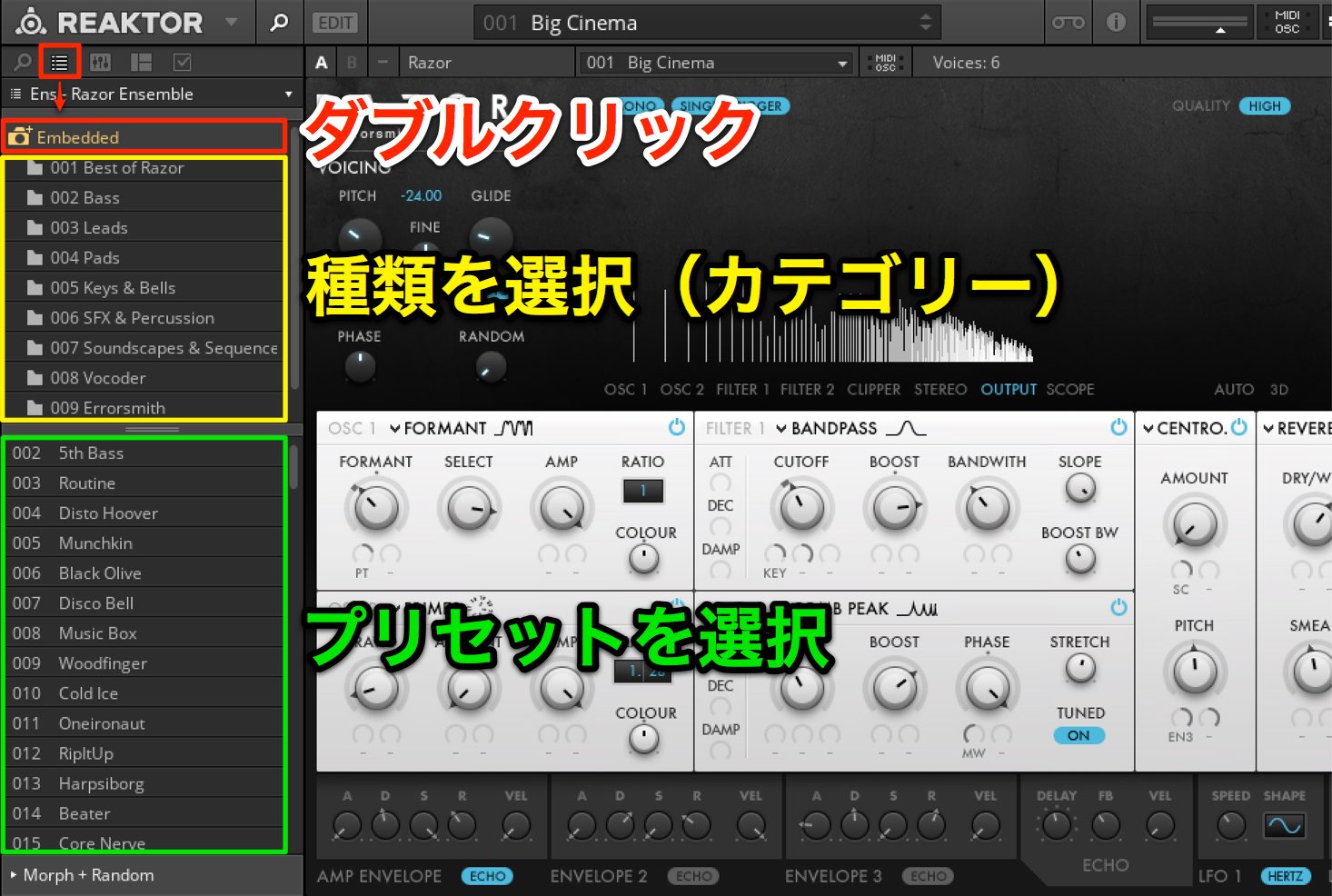
Task: Select the snapshot list icon in sidebar
Action: pos(60,63)
